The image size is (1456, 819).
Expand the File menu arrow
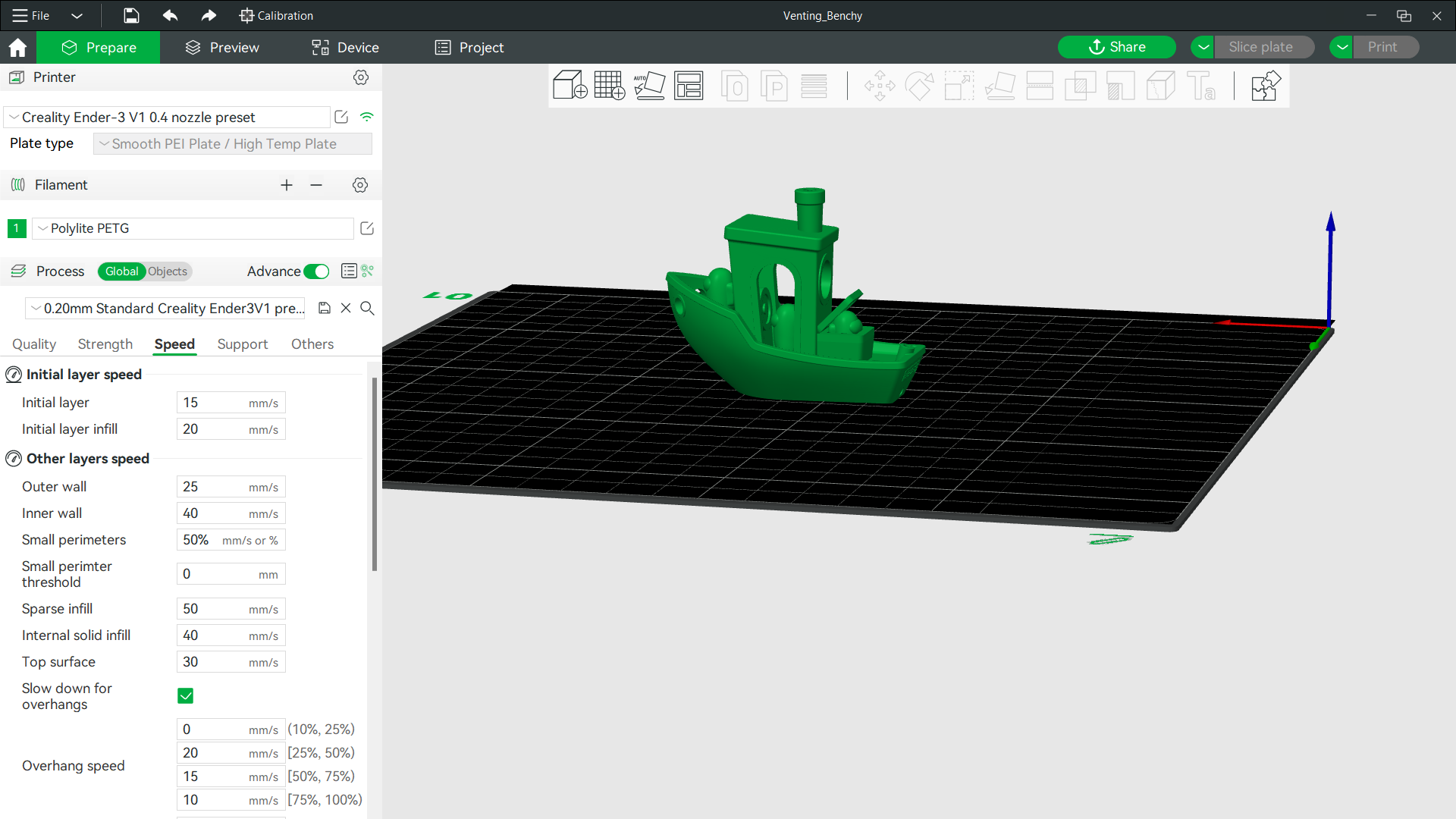pyautogui.click(x=77, y=15)
